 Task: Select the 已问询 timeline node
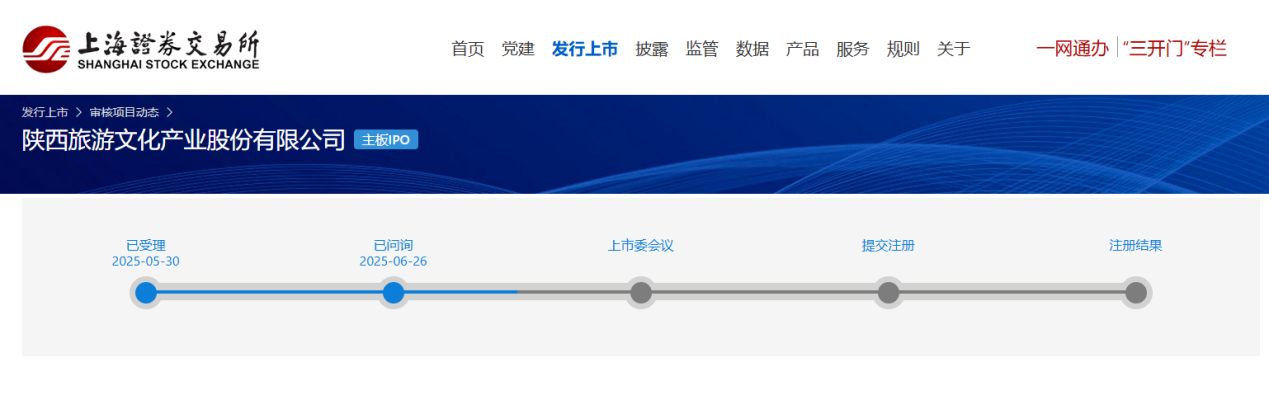393,293
